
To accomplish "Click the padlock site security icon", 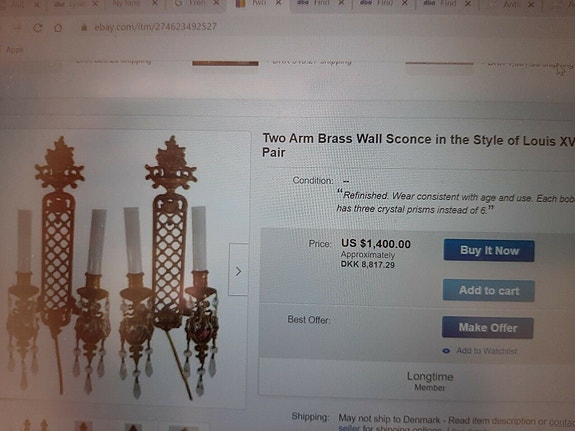I will point(84,28).
